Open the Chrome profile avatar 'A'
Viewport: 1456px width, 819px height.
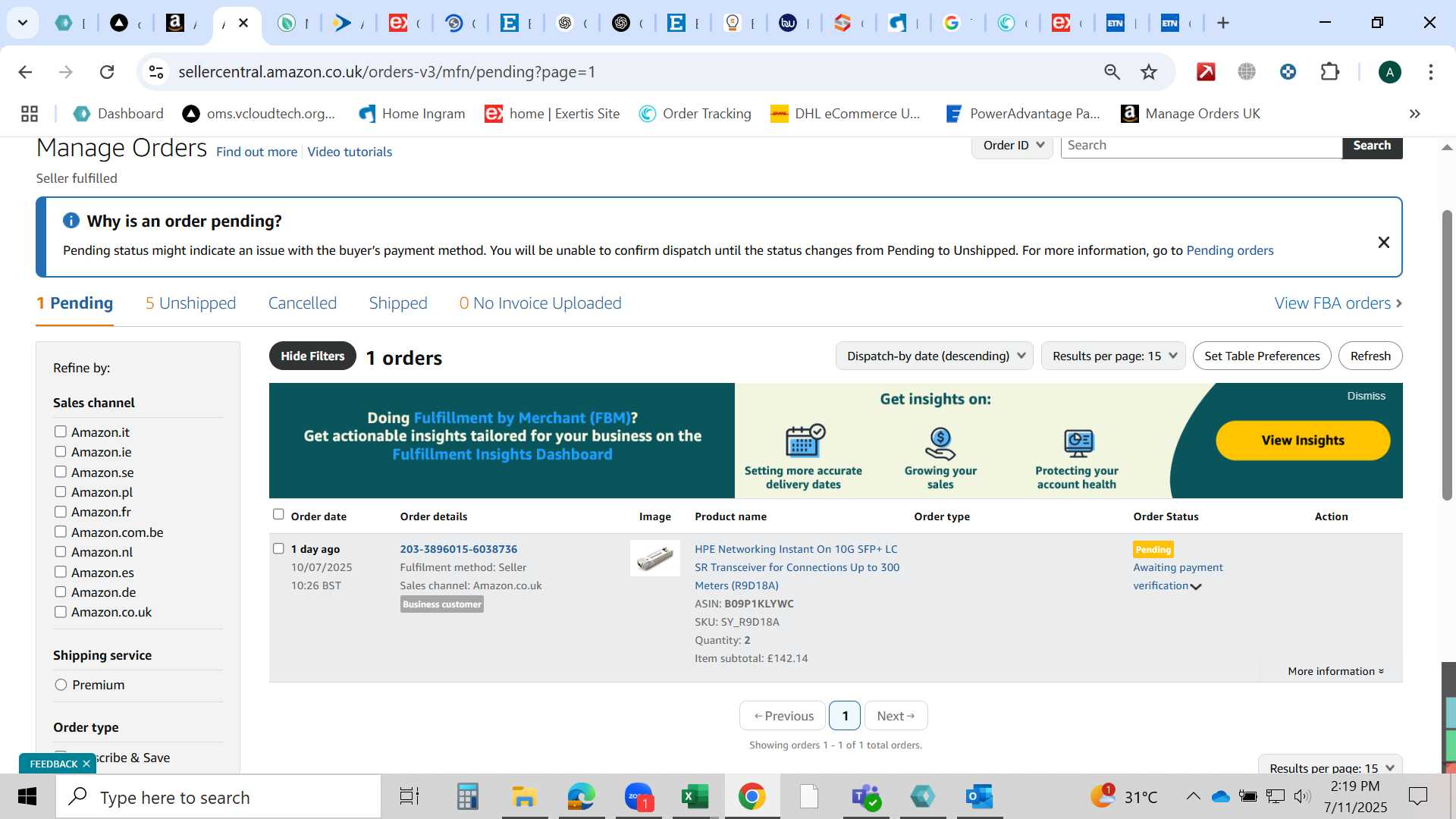point(1389,72)
